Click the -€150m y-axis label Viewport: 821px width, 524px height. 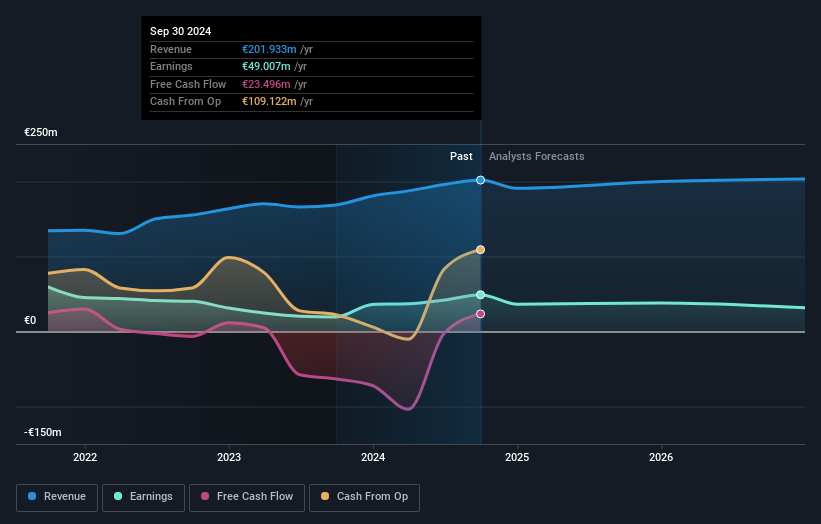42,432
